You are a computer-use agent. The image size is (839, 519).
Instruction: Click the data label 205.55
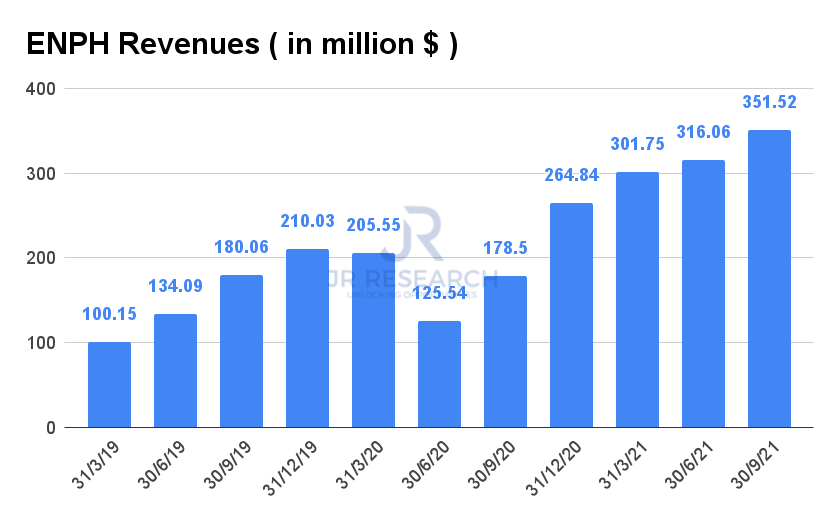373,225
